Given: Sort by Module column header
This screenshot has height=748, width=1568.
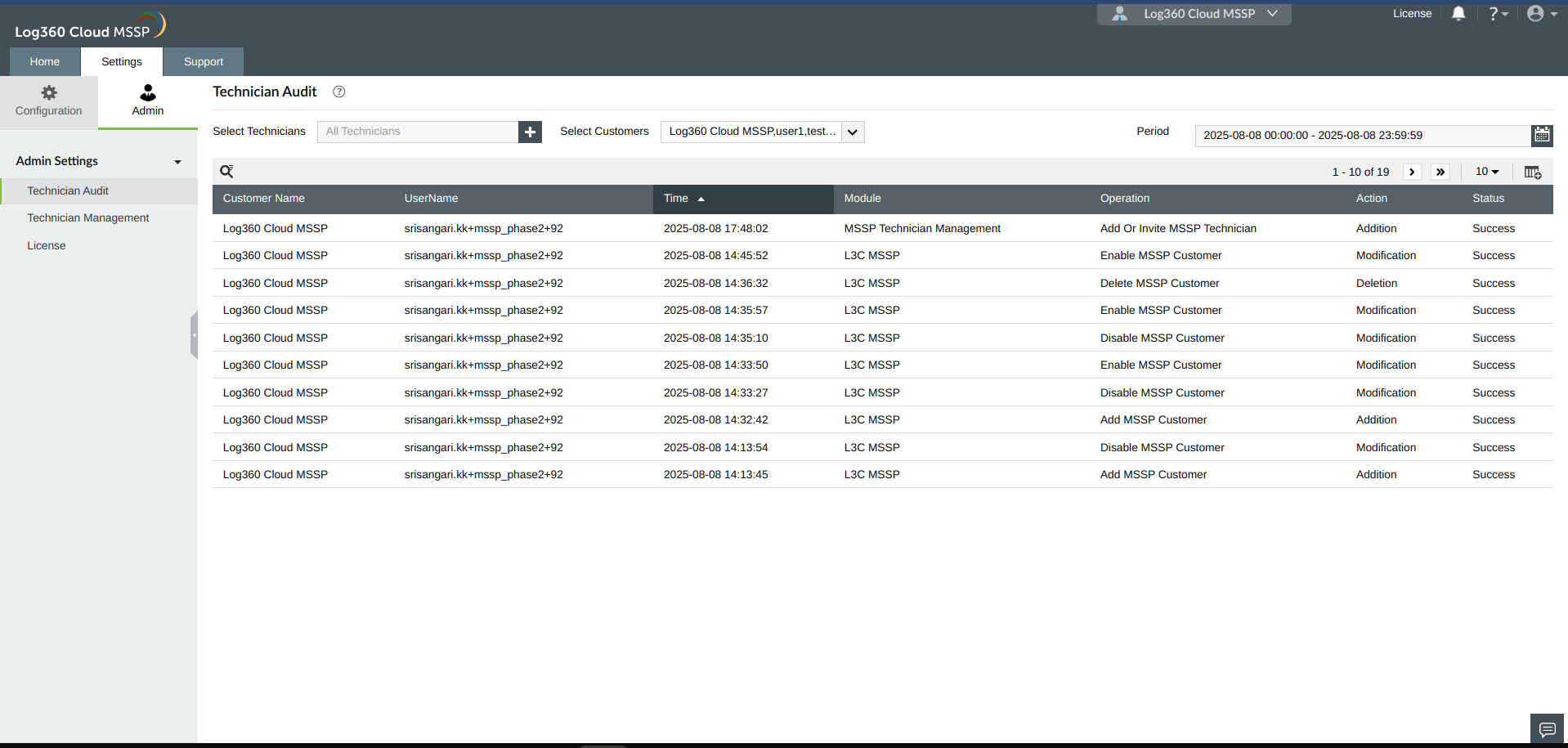Looking at the screenshot, I should tap(862, 199).
